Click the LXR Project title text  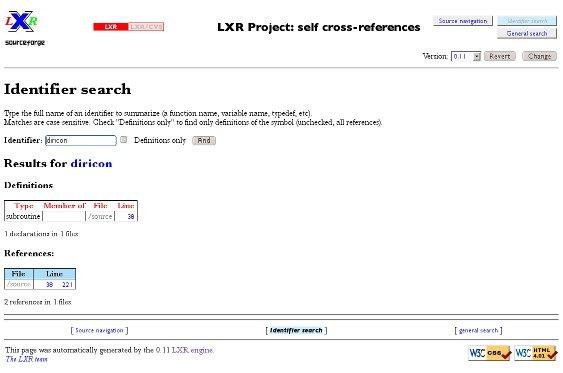click(x=319, y=27)
